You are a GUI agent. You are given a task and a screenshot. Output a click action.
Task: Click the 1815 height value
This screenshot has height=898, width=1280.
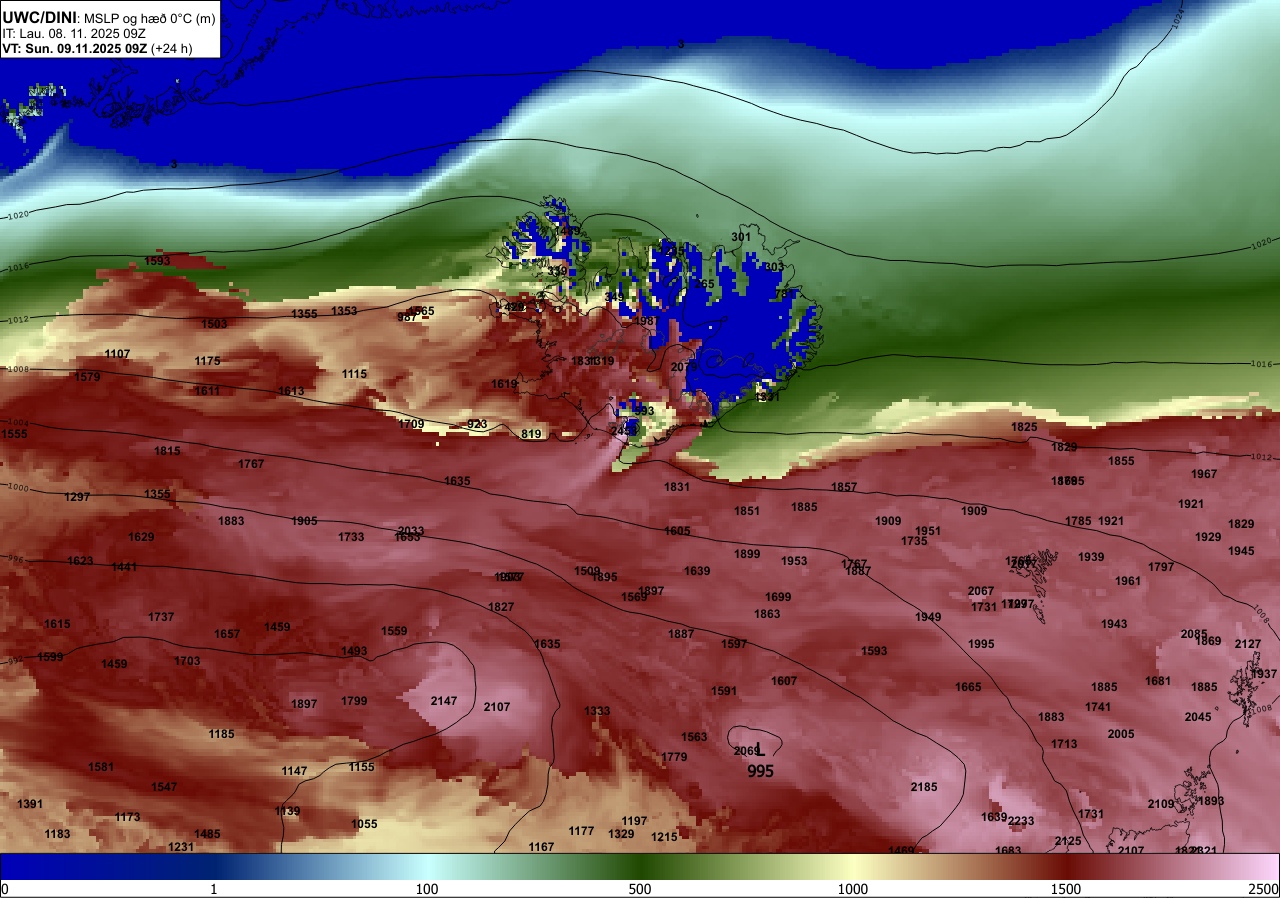coord(167,451)
